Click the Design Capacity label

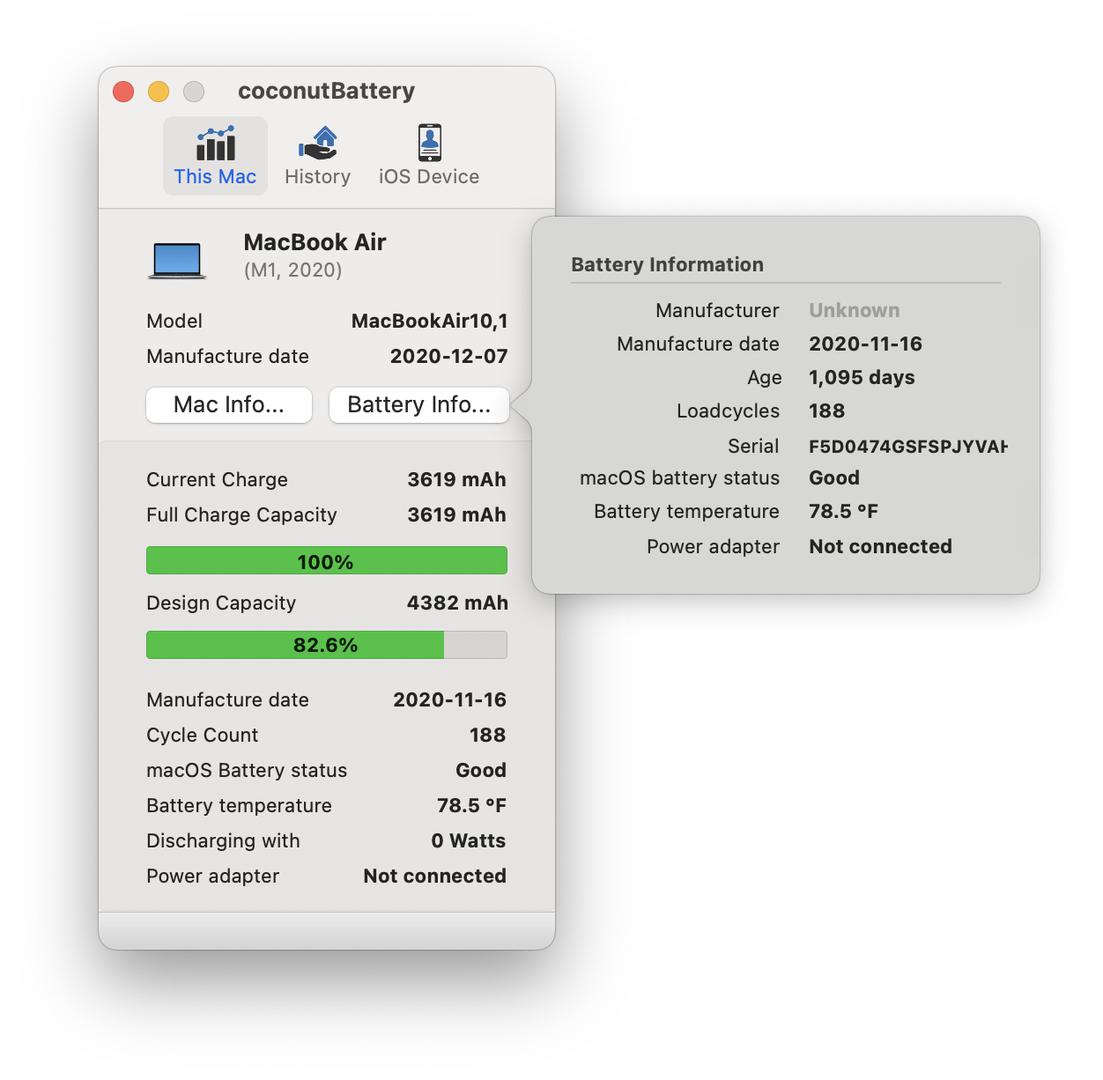pyautogui.click(x=221, y=603)
